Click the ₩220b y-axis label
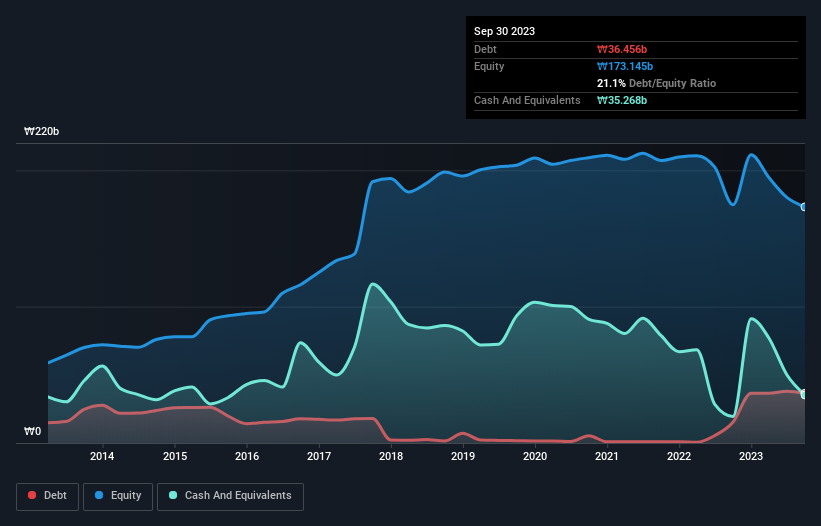 [x=41, y=131]
